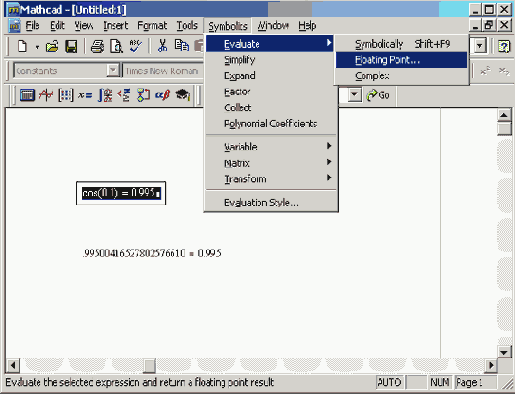
Task: Open the Vector and Matrix toolbar icon
Action: (65, 95)
